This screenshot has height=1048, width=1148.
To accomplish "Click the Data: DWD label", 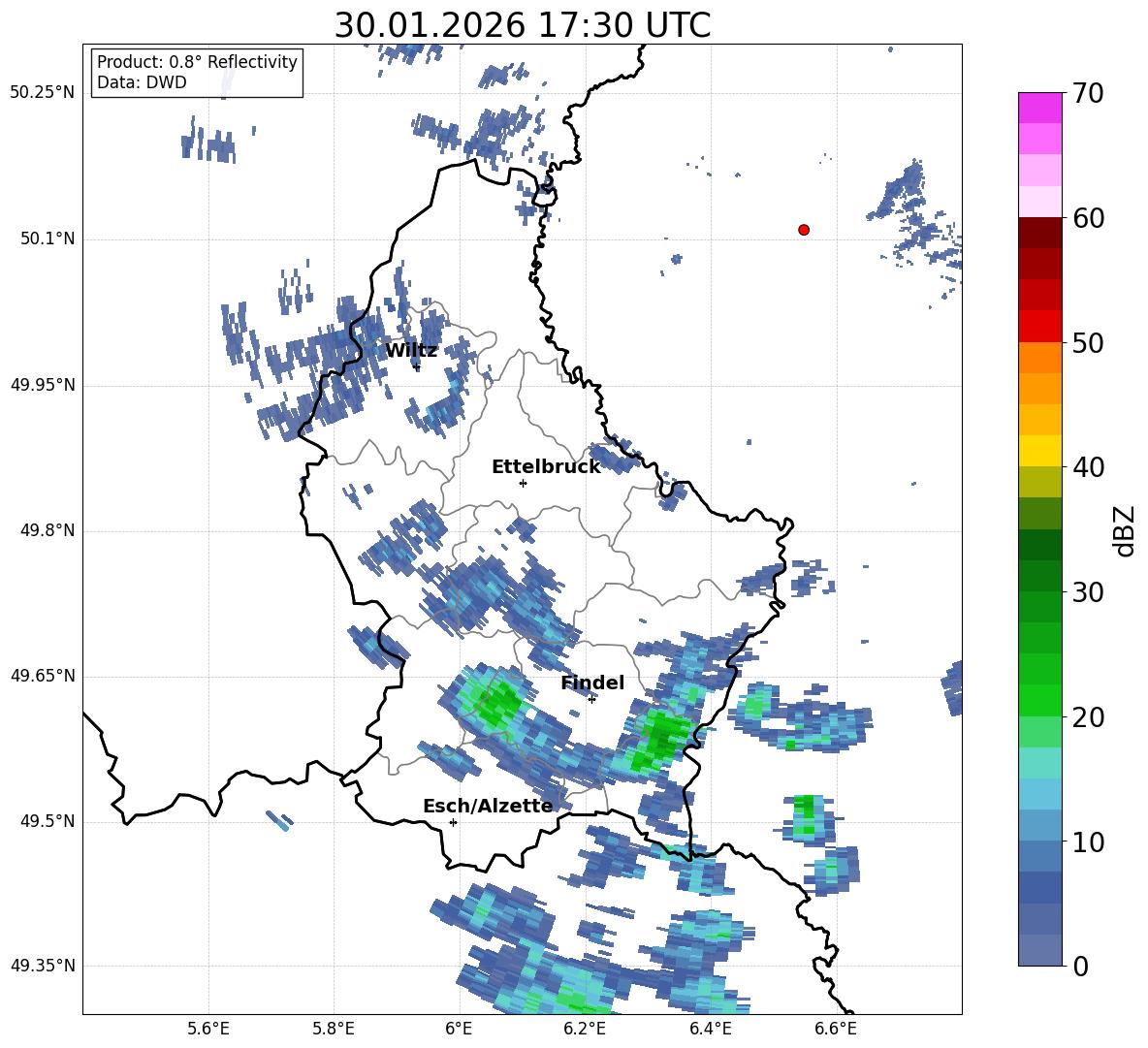I will pyautogui.click(x=142, y=82).
